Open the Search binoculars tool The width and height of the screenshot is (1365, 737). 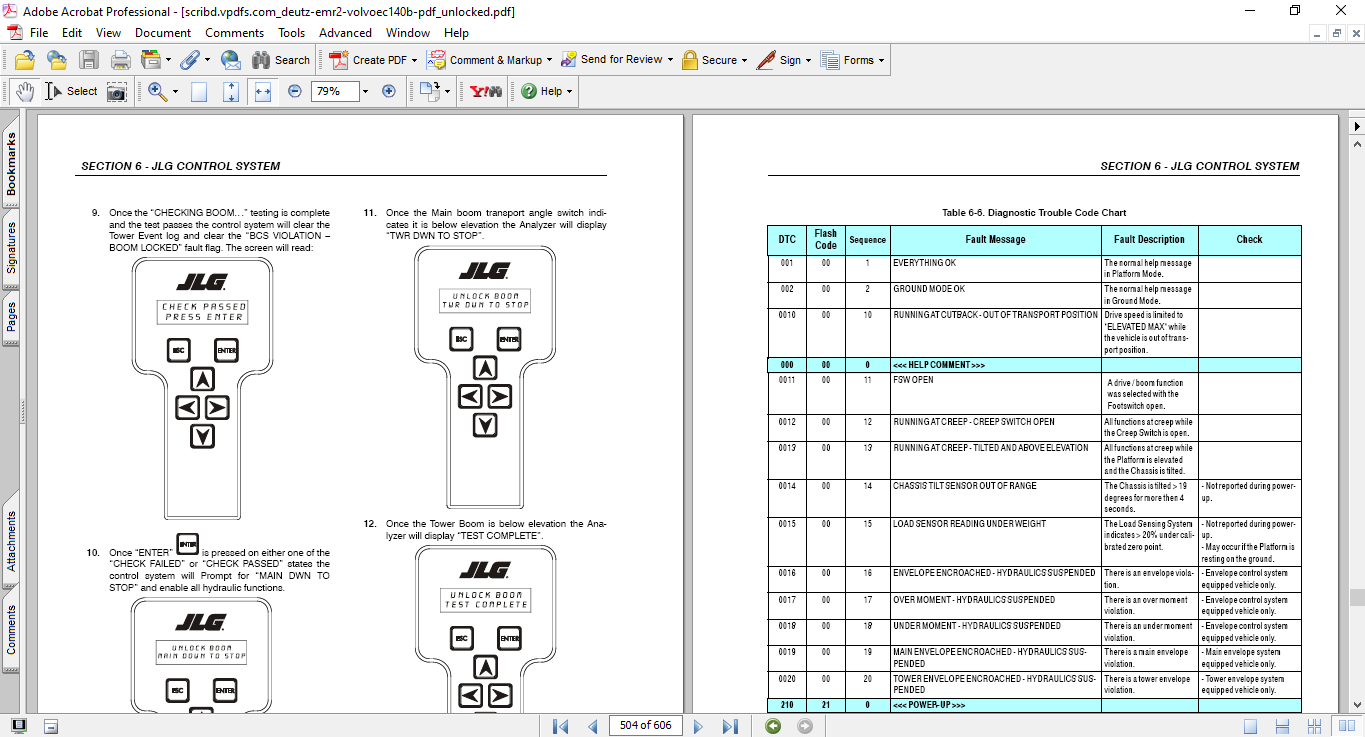pos(280,60)
